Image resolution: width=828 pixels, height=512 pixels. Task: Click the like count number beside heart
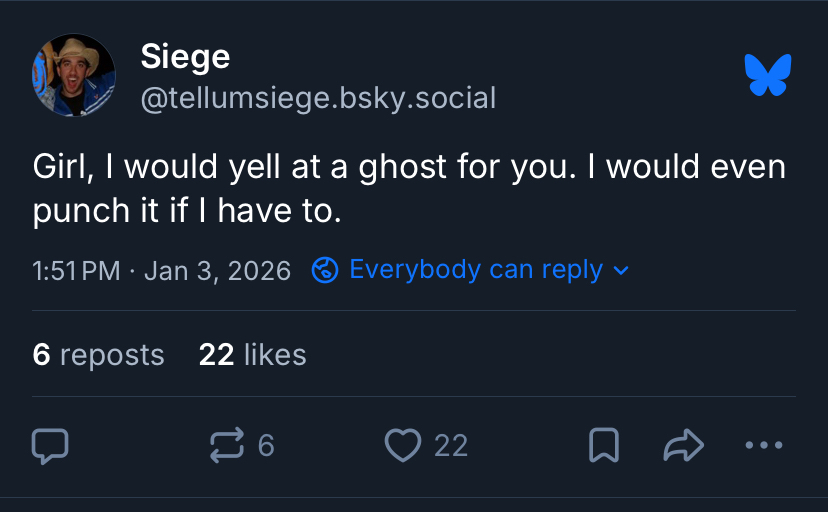pyautogui.click(x=451, y=446)
